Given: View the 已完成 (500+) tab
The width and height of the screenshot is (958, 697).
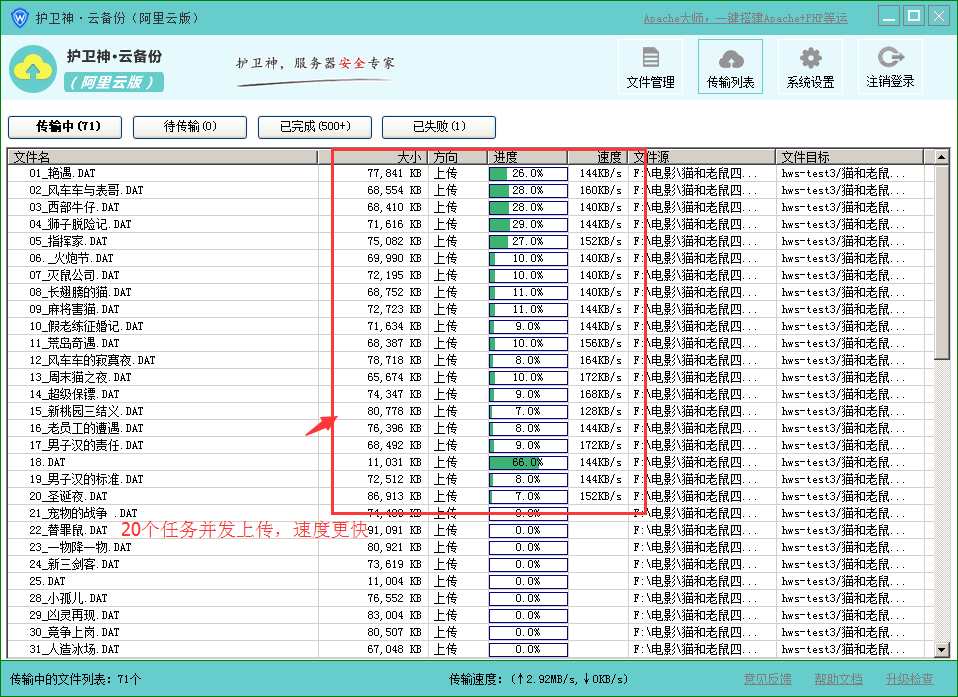Looking at the screenshot, I should [x=314, y=127].
